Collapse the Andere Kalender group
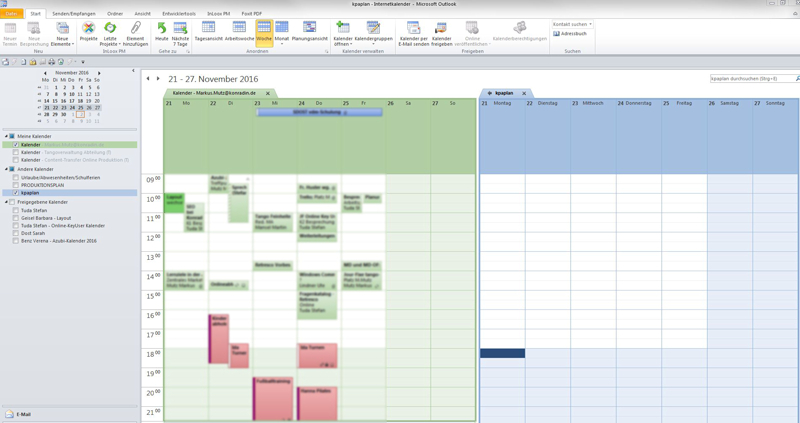Viewport: 800px width, 423px height. pyautogui.click(x=6, y=169)
